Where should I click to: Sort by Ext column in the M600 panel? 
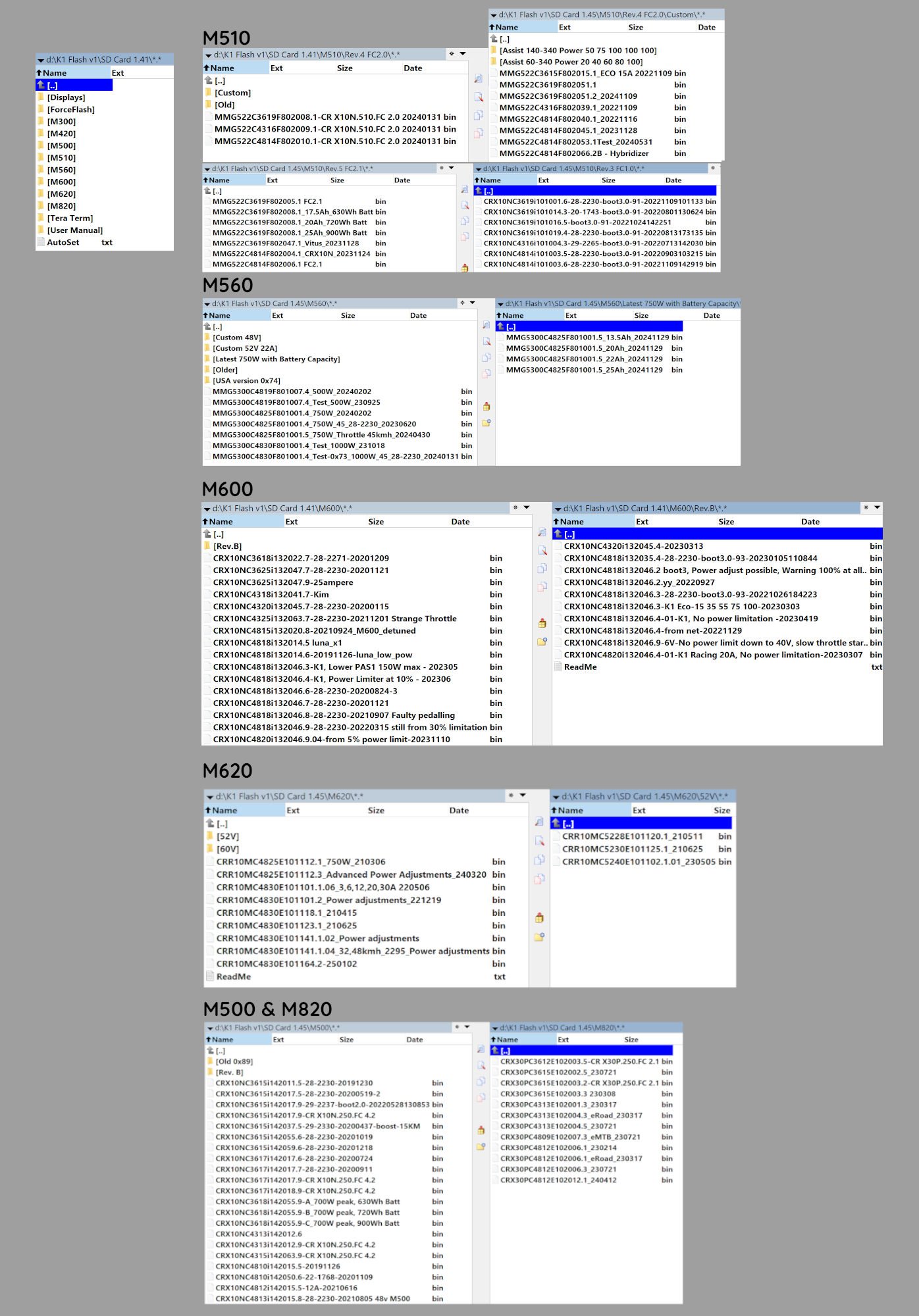tap(292, 522)
